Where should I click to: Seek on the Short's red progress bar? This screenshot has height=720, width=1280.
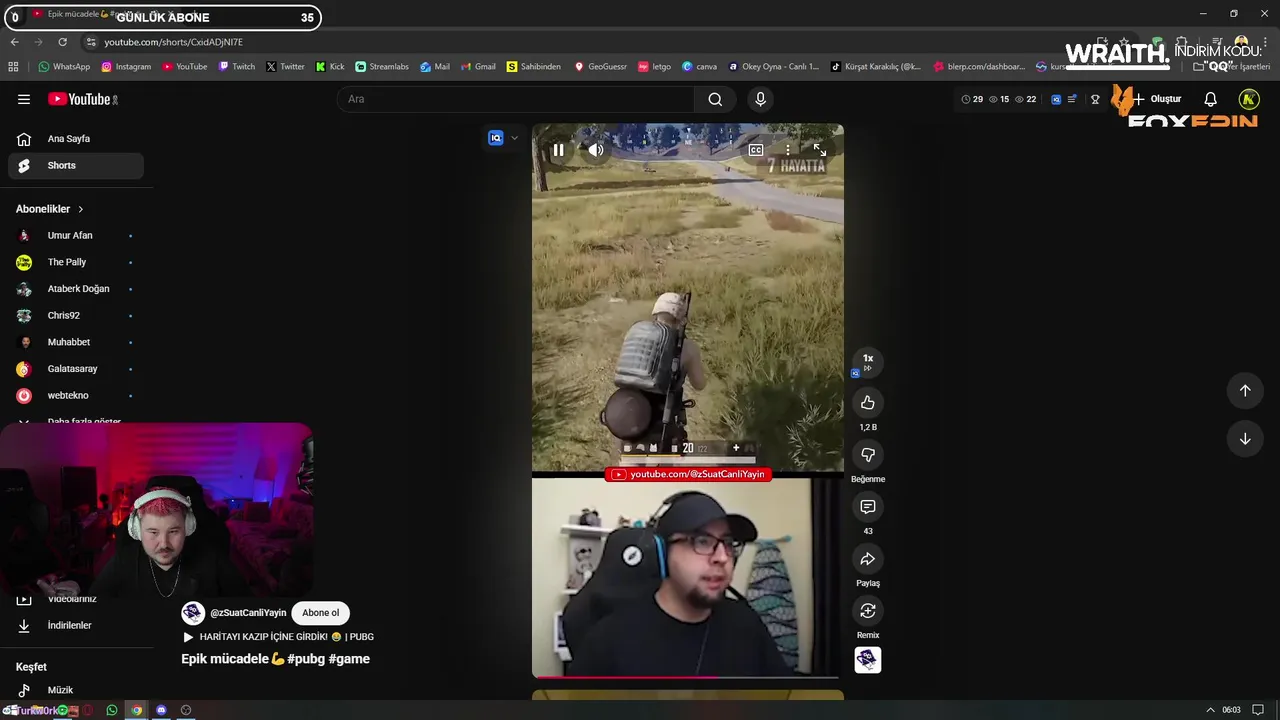point(687,677)
